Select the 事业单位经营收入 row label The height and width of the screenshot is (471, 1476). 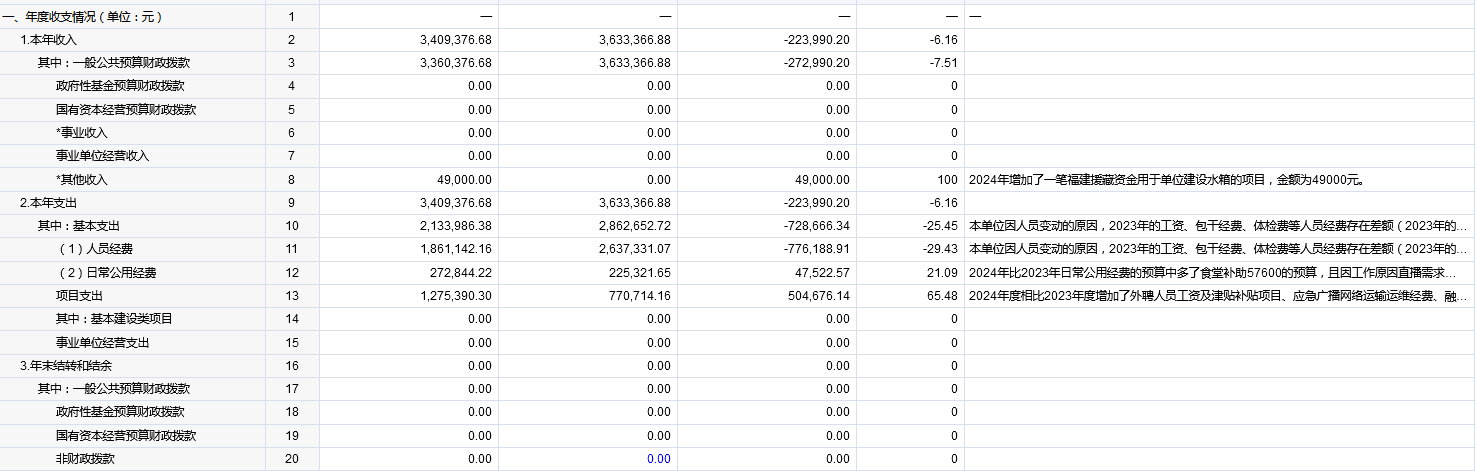(102, 155)
